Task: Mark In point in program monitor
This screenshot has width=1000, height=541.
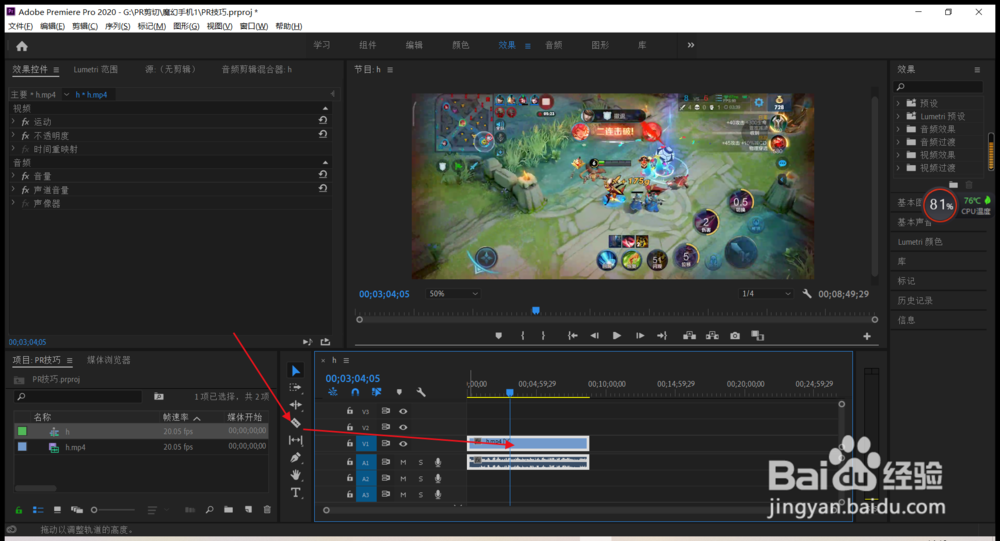Action: tap(522, 336)
